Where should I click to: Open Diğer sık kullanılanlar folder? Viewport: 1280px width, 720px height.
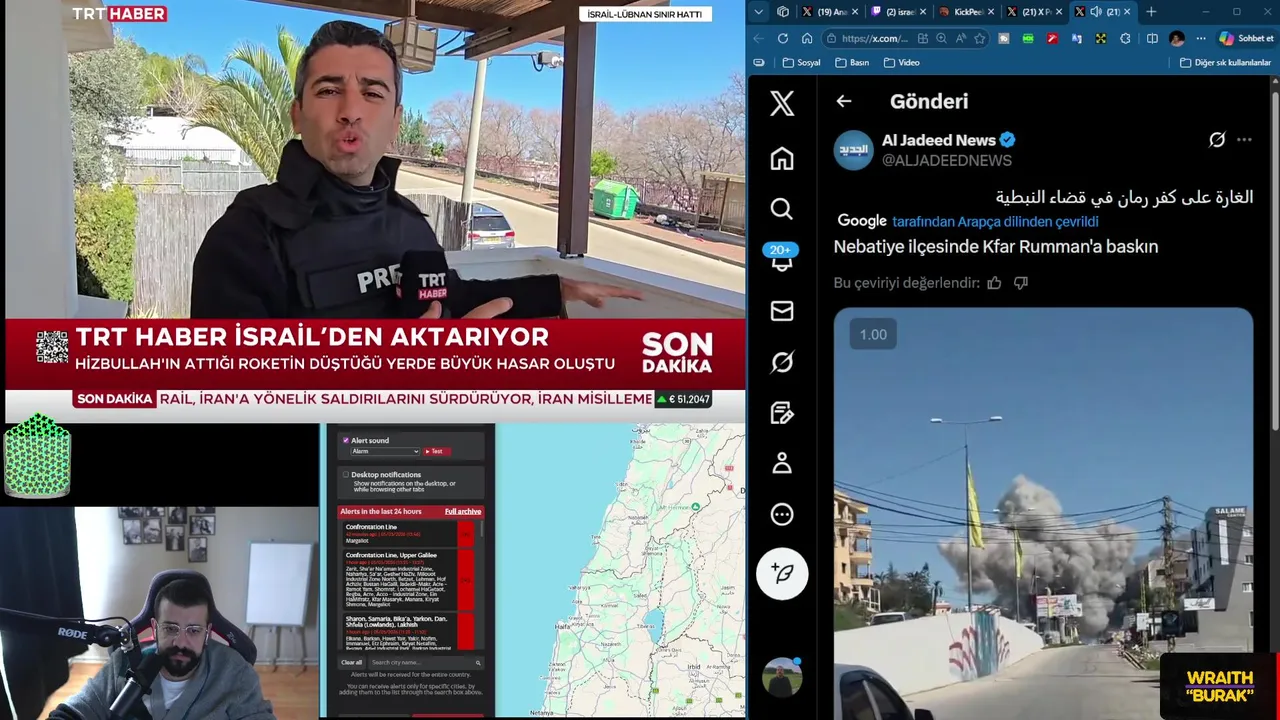(1225, 62)
